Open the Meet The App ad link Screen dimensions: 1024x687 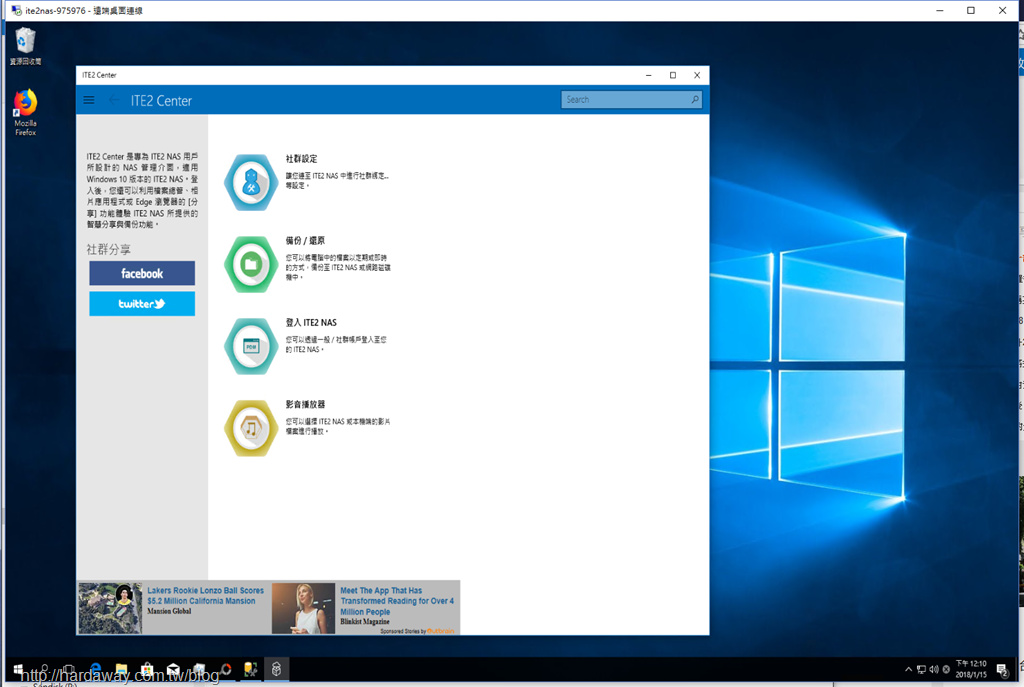(397, 601)
